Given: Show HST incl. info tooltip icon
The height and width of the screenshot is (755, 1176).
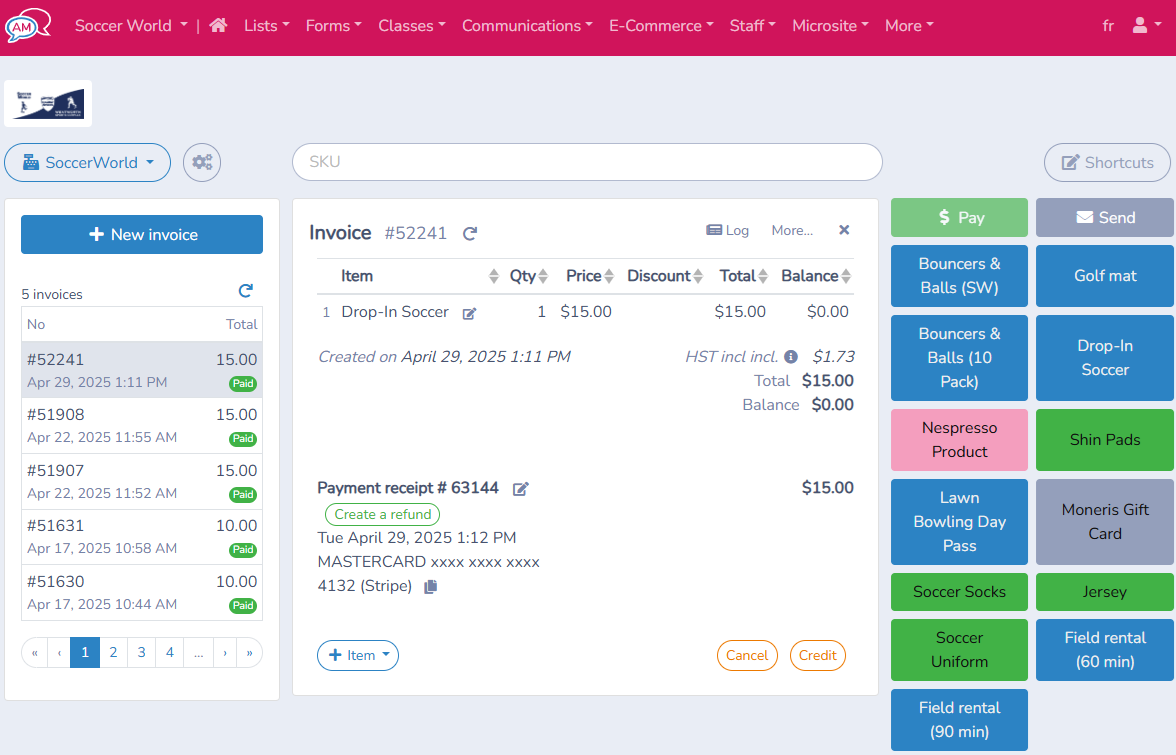Looking at the screenshot, I should 791,357.
